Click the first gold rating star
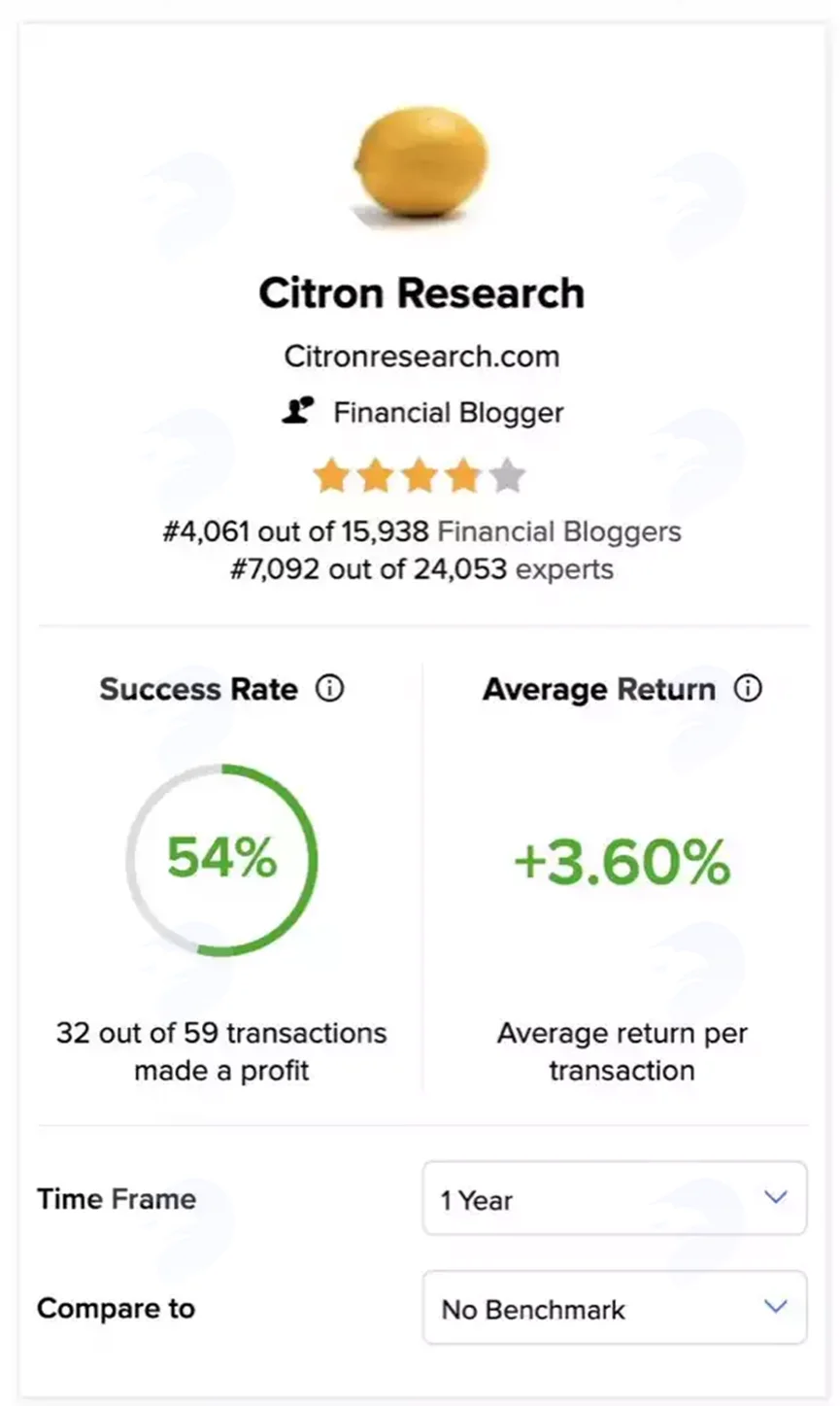Image resolution: width=840 pixels, height=1406 pixels. [x=331, y=477]
